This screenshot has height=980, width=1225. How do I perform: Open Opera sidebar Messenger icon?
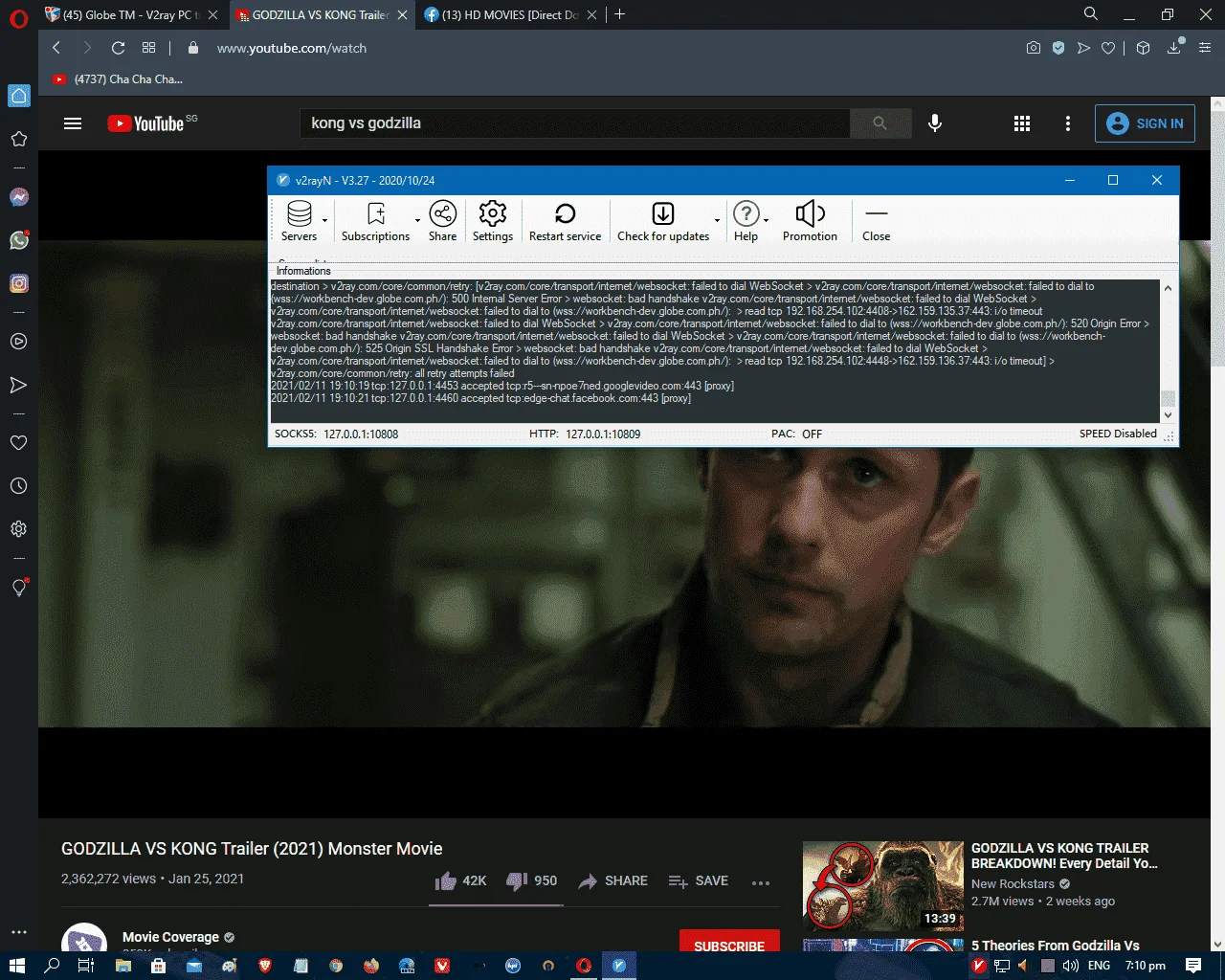pos(18,197)
